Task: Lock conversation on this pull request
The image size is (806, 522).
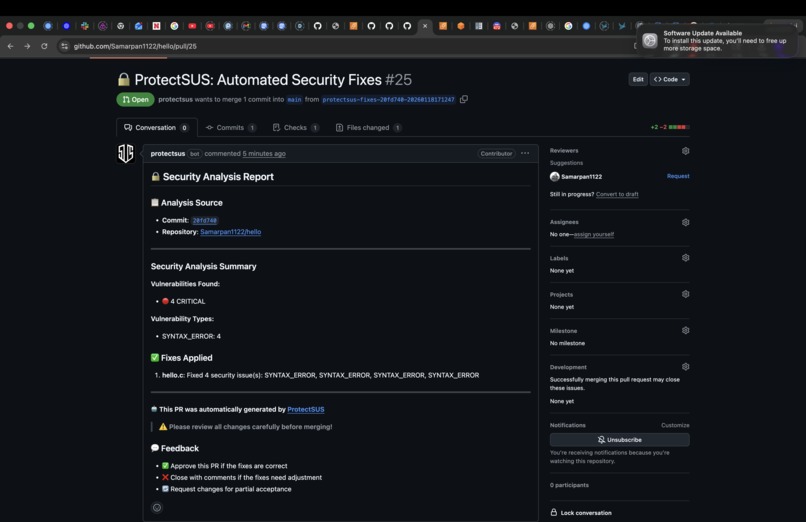Action: point(581,513)
